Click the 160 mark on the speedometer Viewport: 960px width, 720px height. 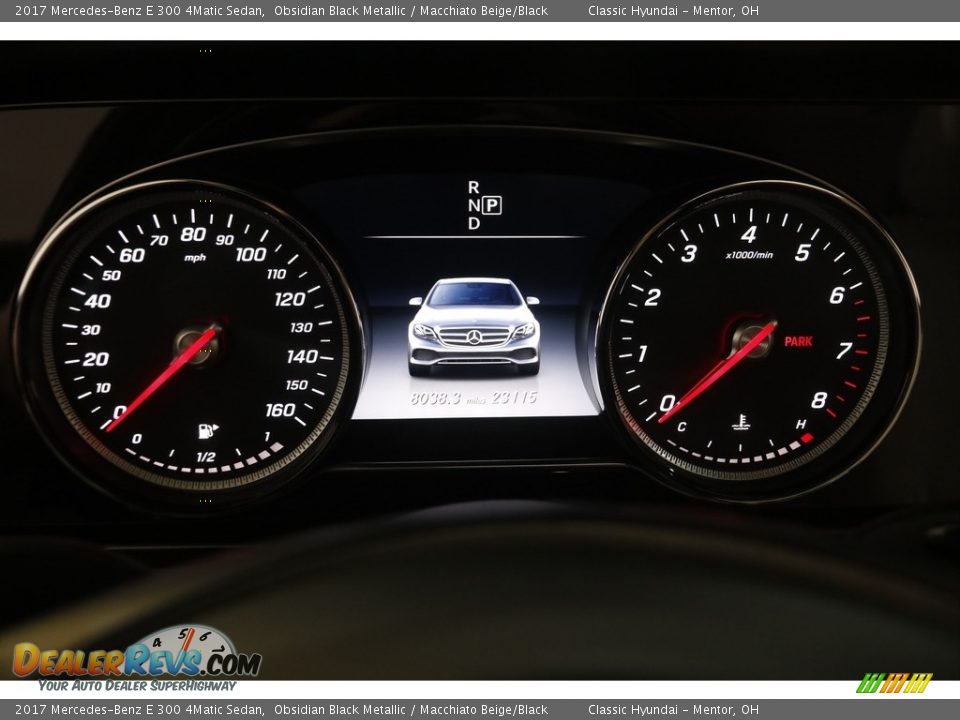(x=280, y=410)
